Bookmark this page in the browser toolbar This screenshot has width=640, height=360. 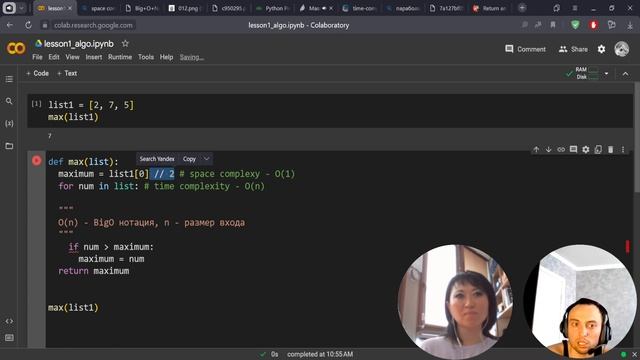point(553,25)
